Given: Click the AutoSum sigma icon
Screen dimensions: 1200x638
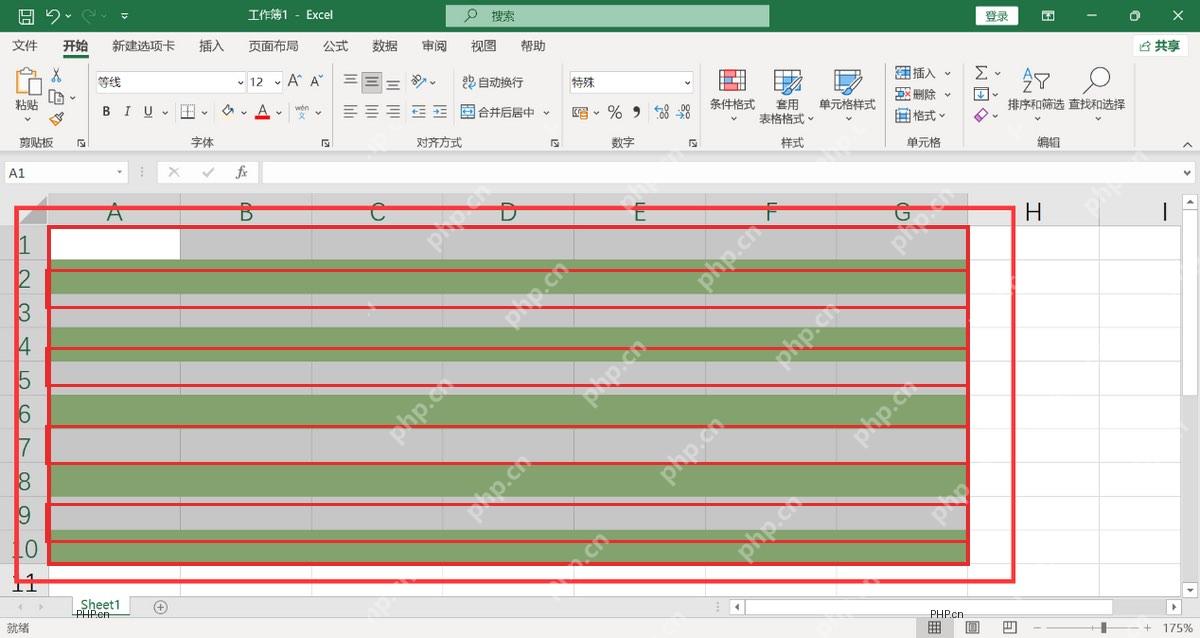Looking at the screenshot, I should 981,73.
